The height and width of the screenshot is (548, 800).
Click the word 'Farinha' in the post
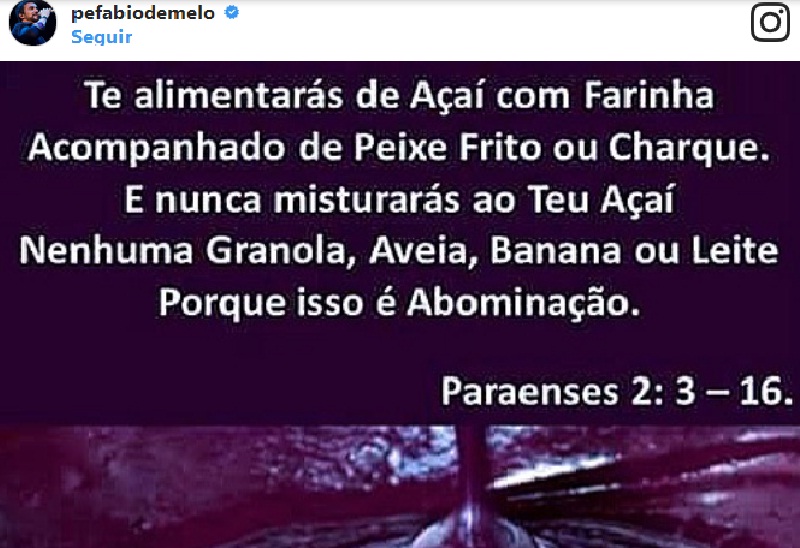(x=648, y=95)
